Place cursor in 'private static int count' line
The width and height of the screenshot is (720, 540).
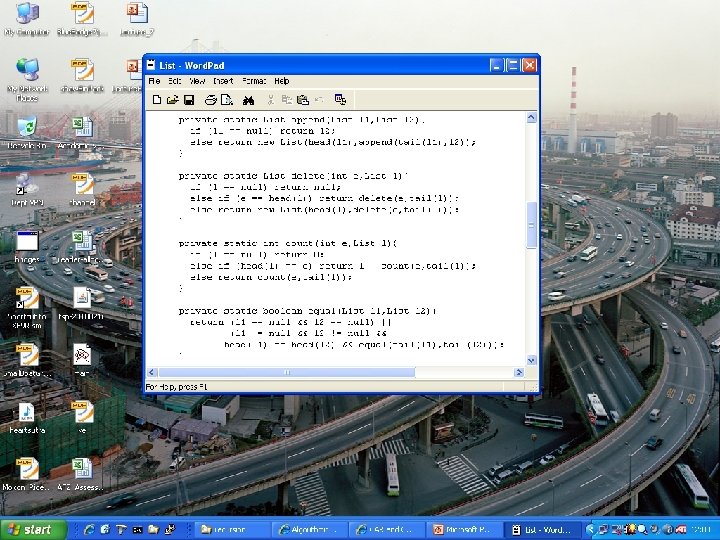(x=288, y=243)
